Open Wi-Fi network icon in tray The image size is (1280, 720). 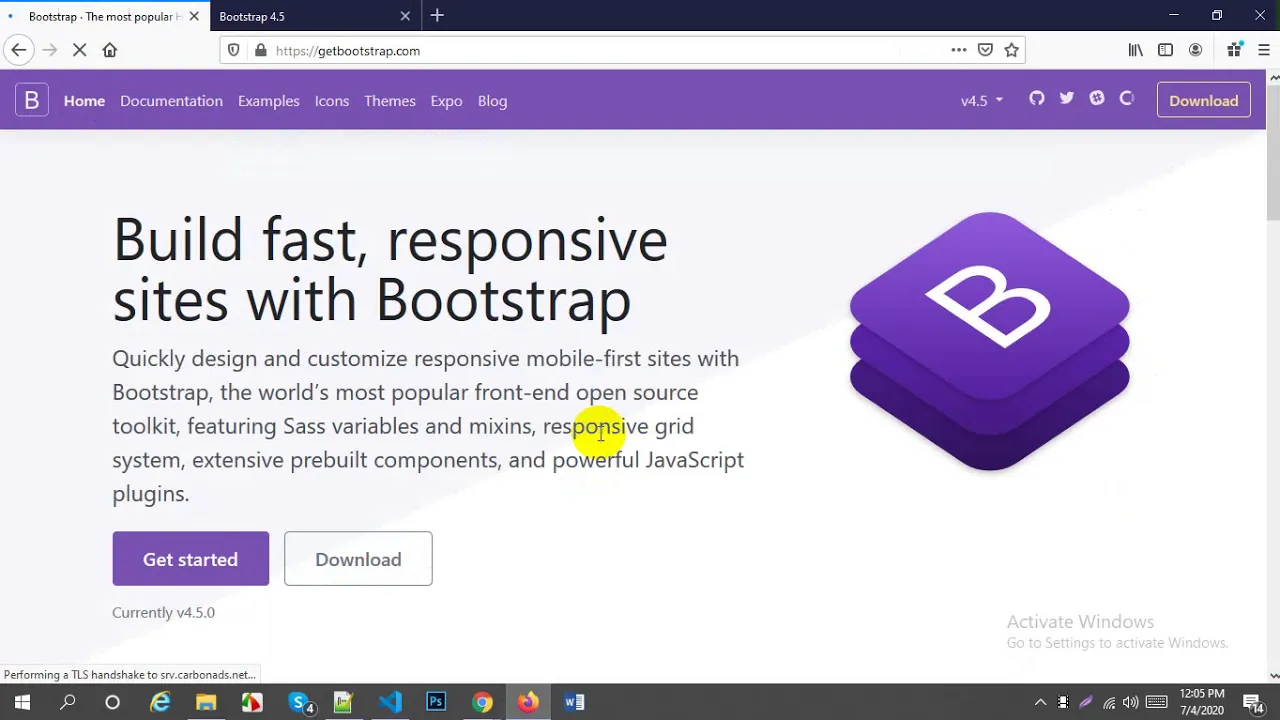1109,702
